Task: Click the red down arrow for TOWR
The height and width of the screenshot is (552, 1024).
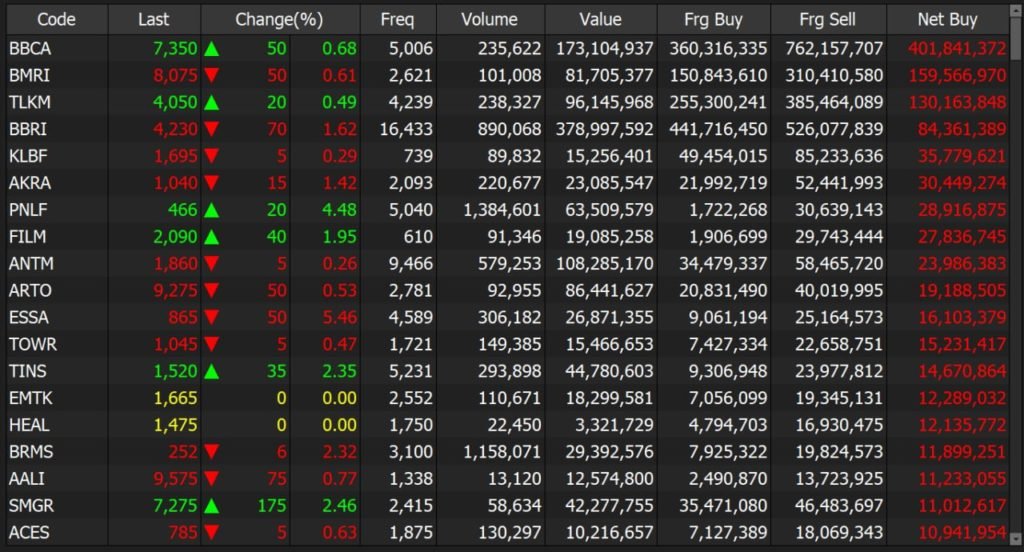Action: [x=212, y=344]
